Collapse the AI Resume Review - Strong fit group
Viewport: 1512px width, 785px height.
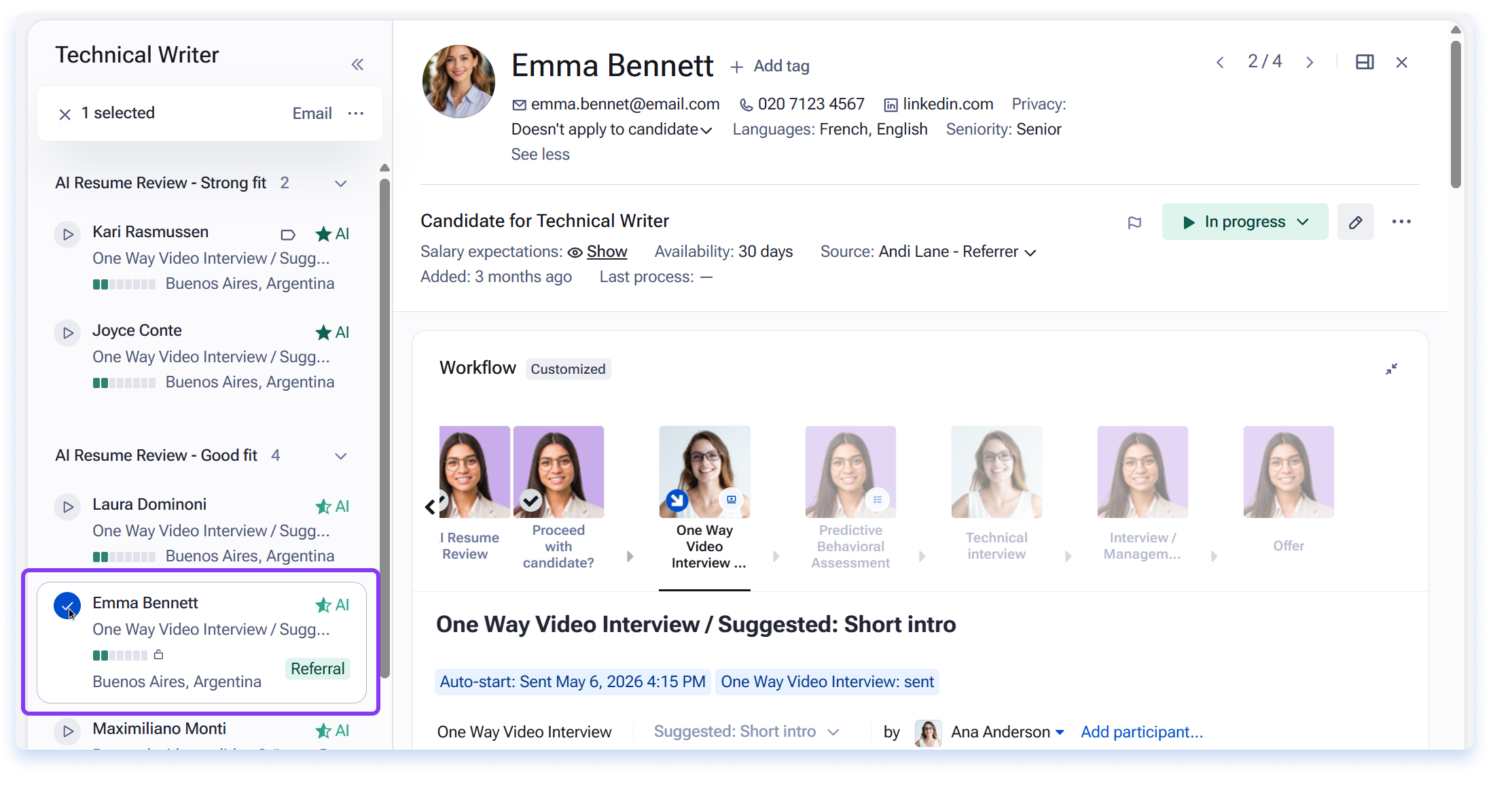point(341,184)
